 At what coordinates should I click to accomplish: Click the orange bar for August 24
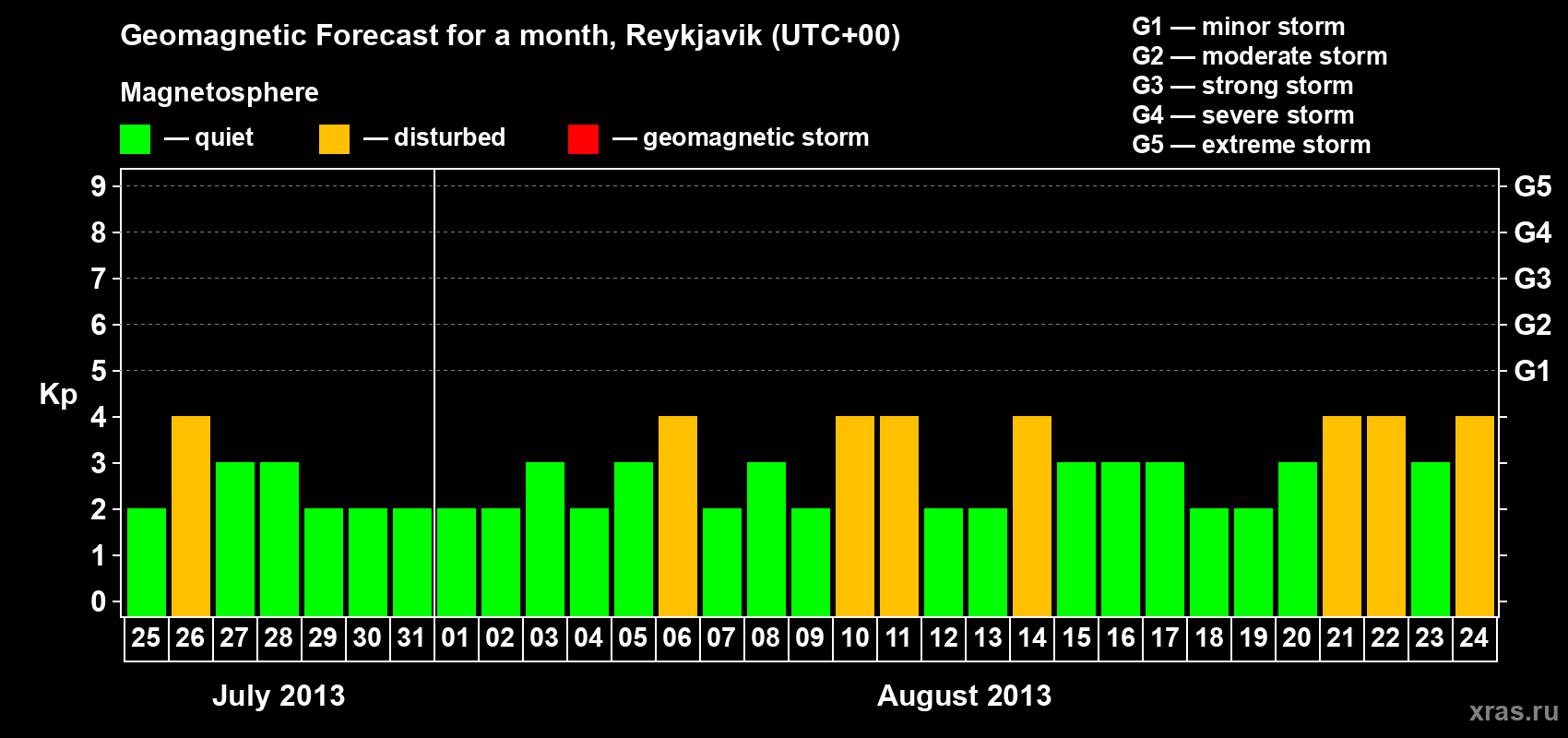click(1475, 516)
